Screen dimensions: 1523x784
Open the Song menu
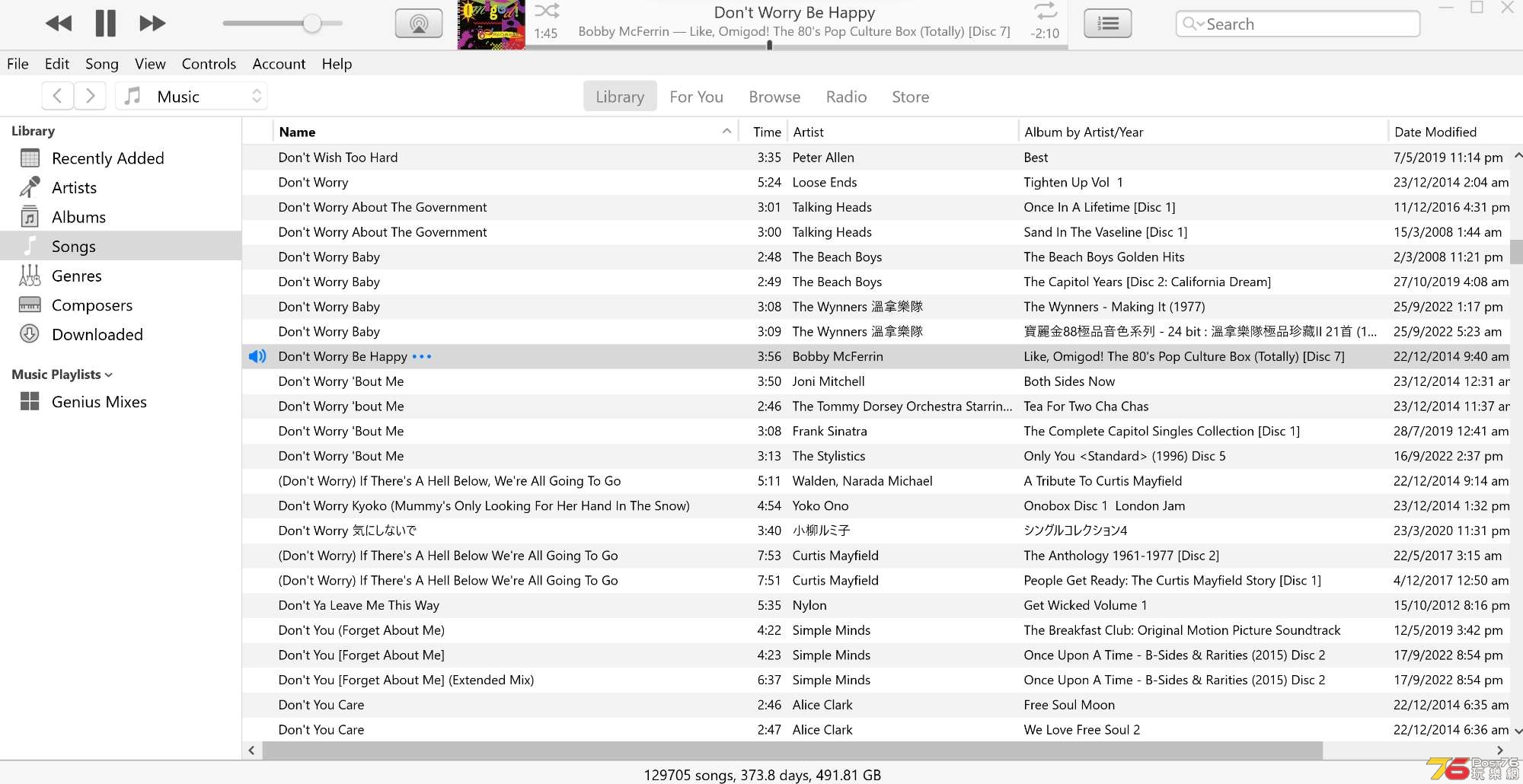coord(101,64)
